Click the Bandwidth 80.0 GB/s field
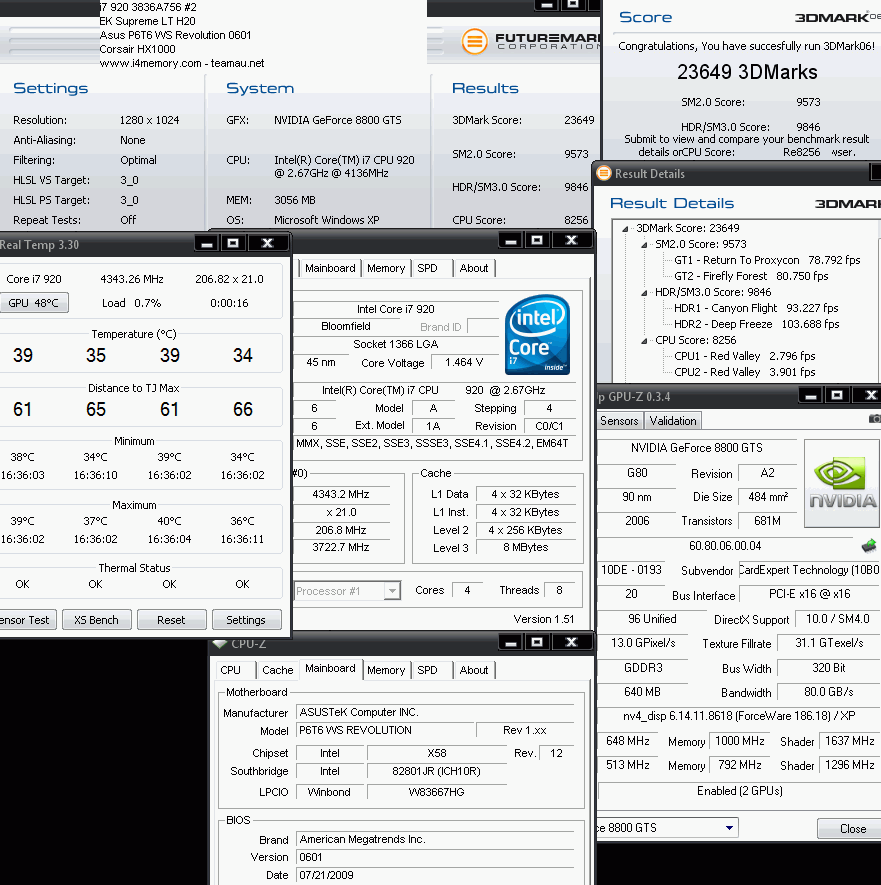 click(828, 691)
